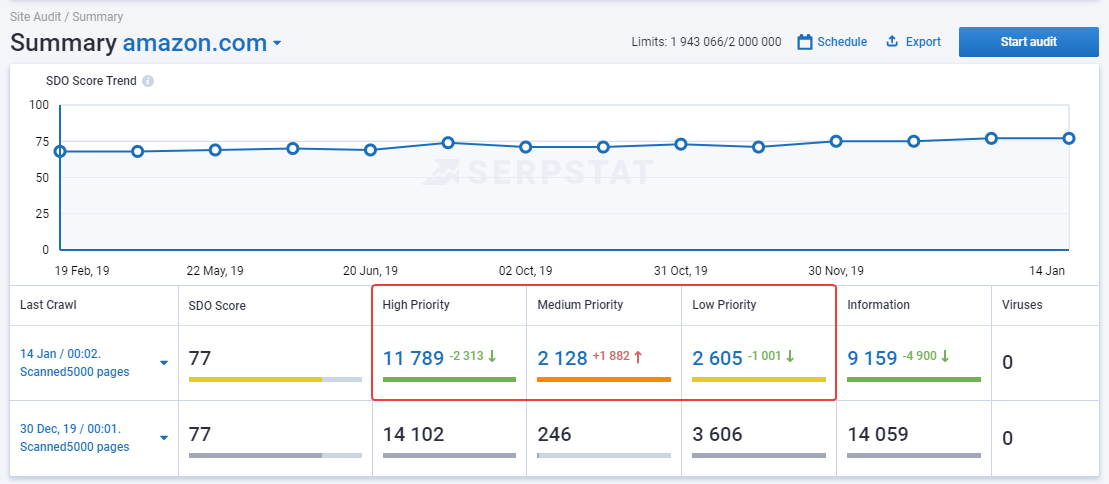Select the first chart point at 19 Feb, 19
The height and width of the screenshot is (484, 1109).
click(x=60, y=151)
